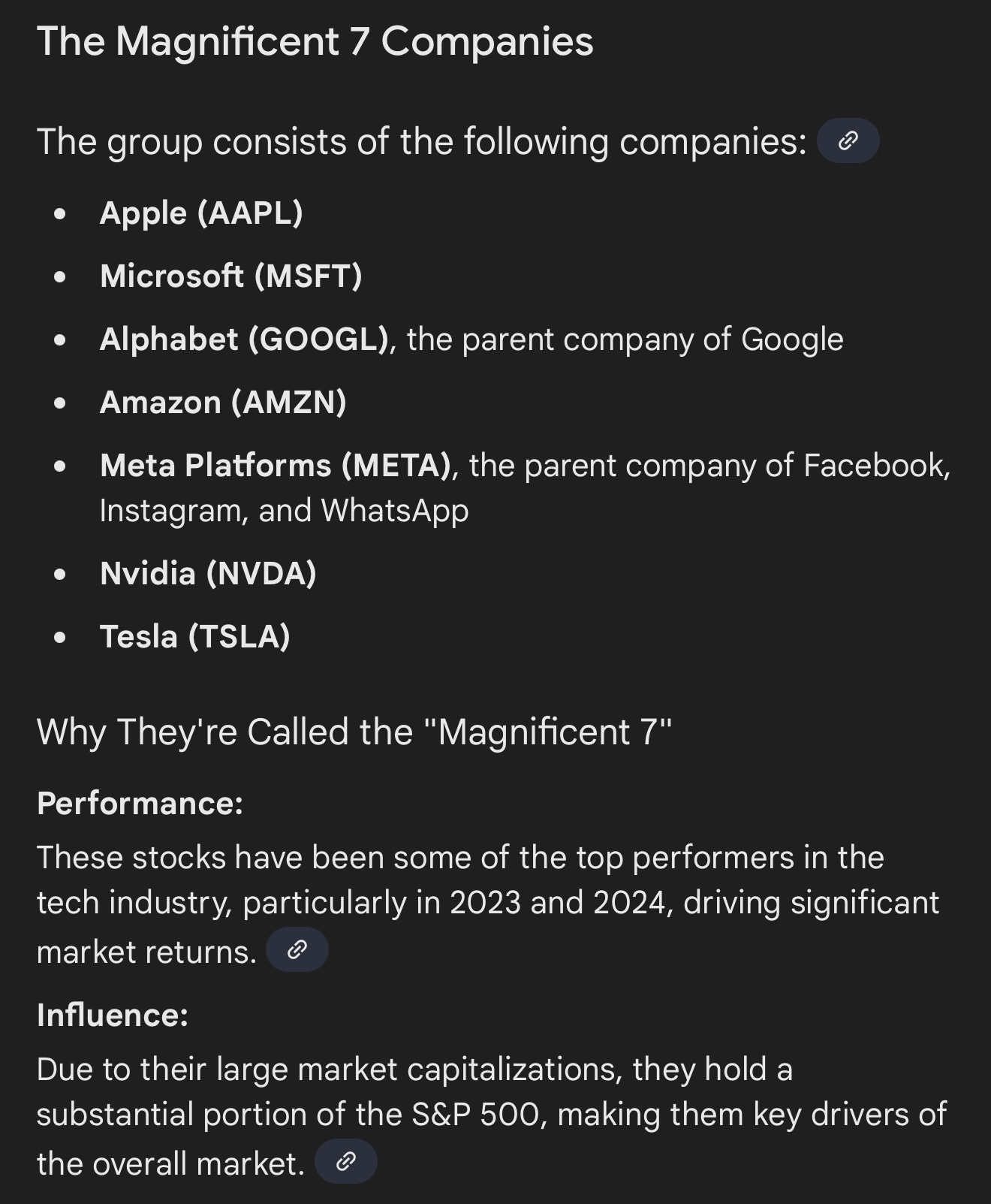This screenshot has width=991, height=1204.
Task: Click 'The group consists of' sentence
Action: [420, 141]
